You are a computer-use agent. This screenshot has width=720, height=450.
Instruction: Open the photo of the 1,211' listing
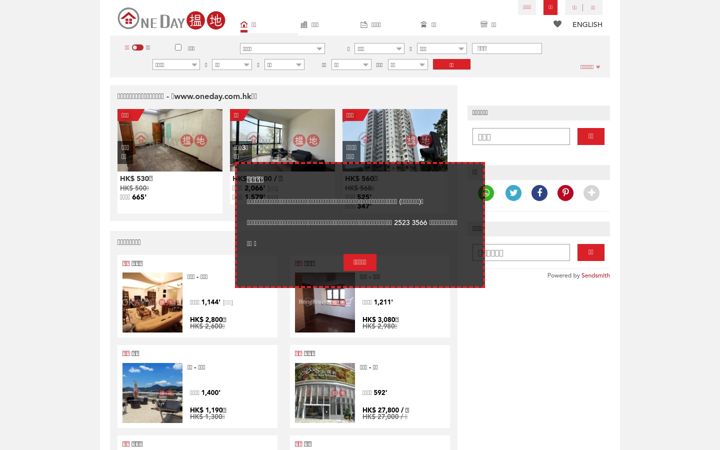click(325, 302)
